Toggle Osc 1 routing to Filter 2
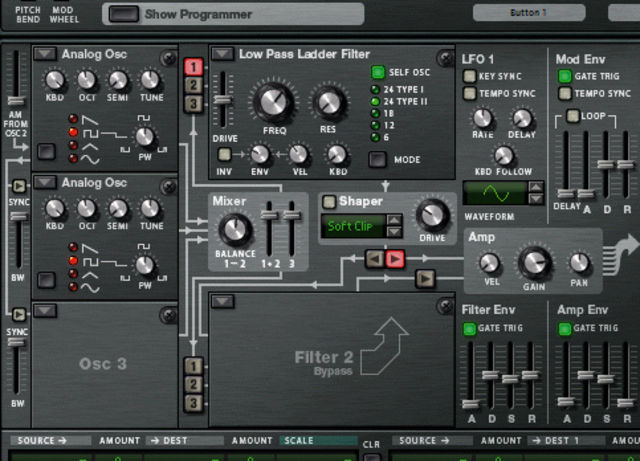 click(193, 366)
